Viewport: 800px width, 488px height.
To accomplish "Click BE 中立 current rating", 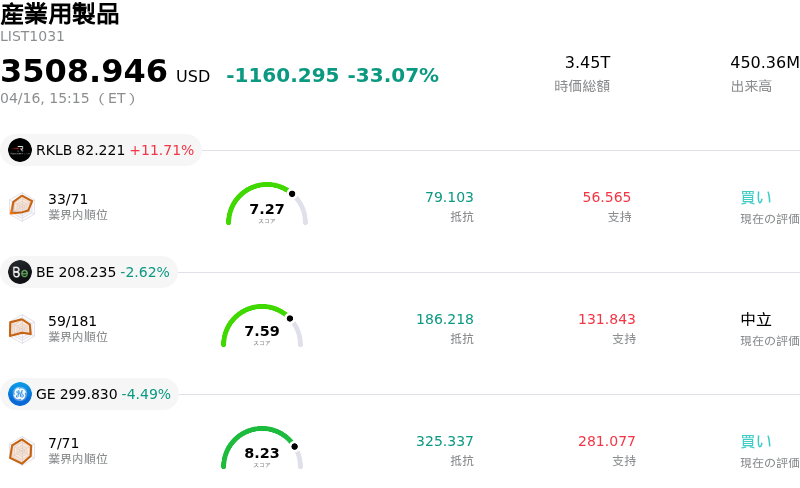I will 756,320.
